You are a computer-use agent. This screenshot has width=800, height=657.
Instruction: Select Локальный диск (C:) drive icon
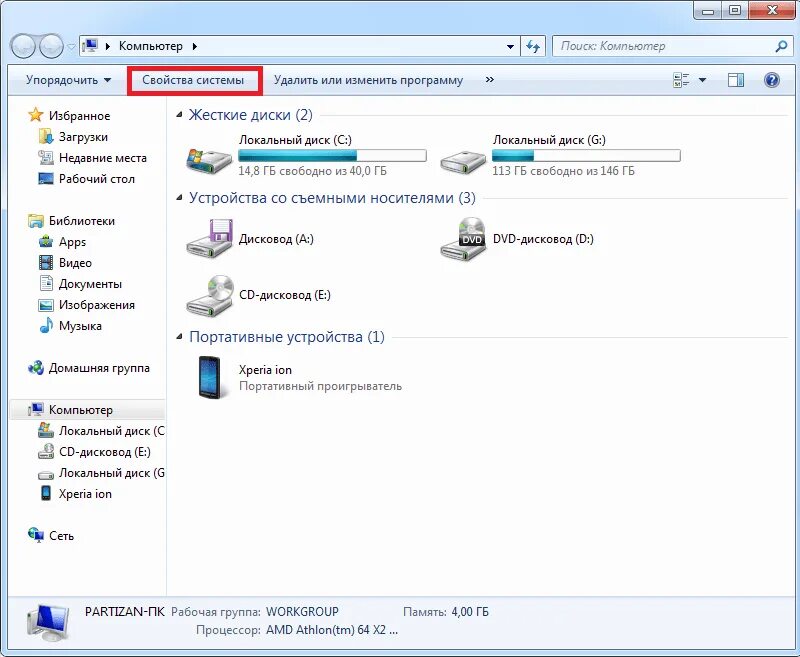click(209, 160)
